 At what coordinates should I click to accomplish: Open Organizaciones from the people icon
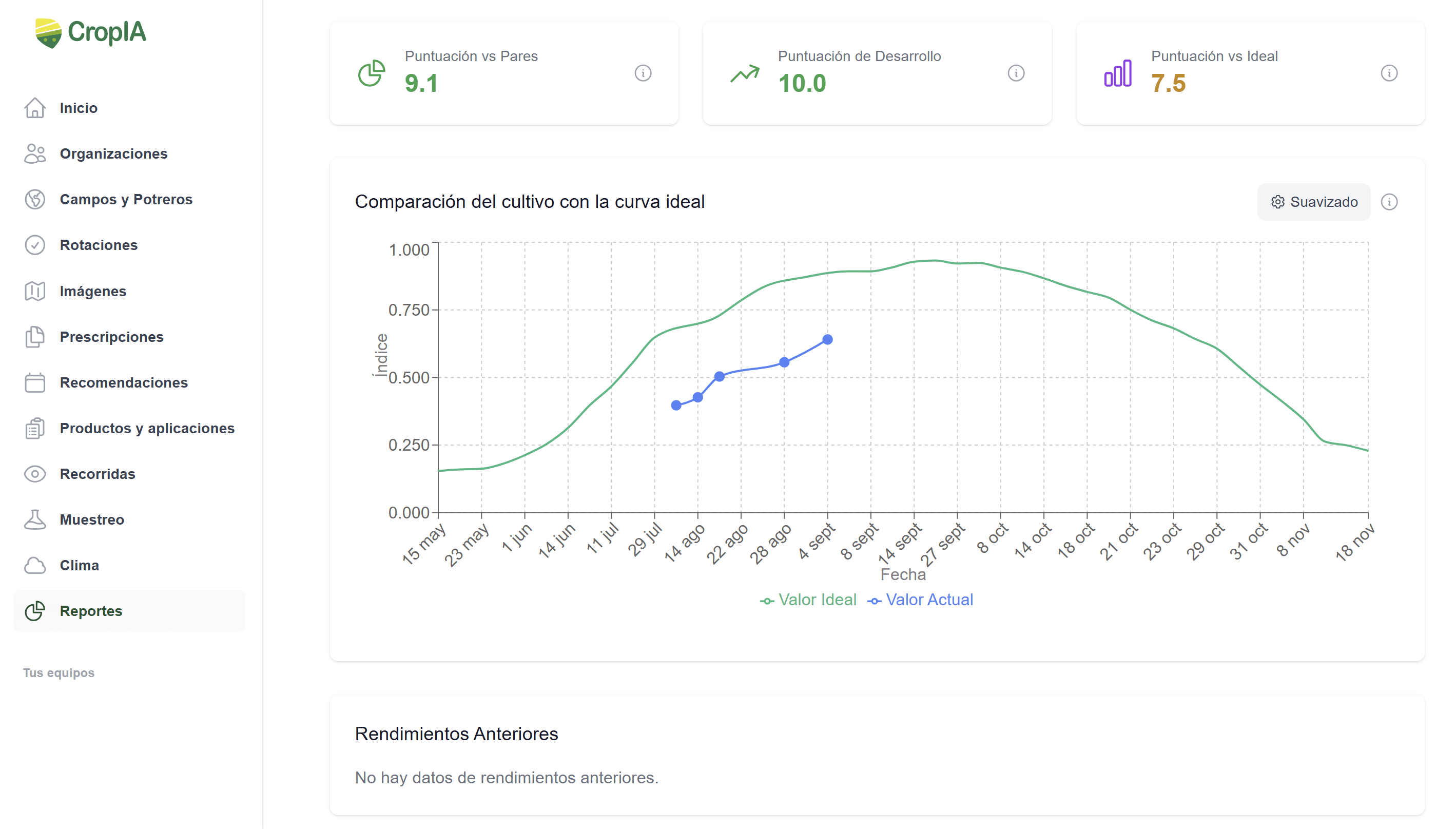tap(35, 153)
